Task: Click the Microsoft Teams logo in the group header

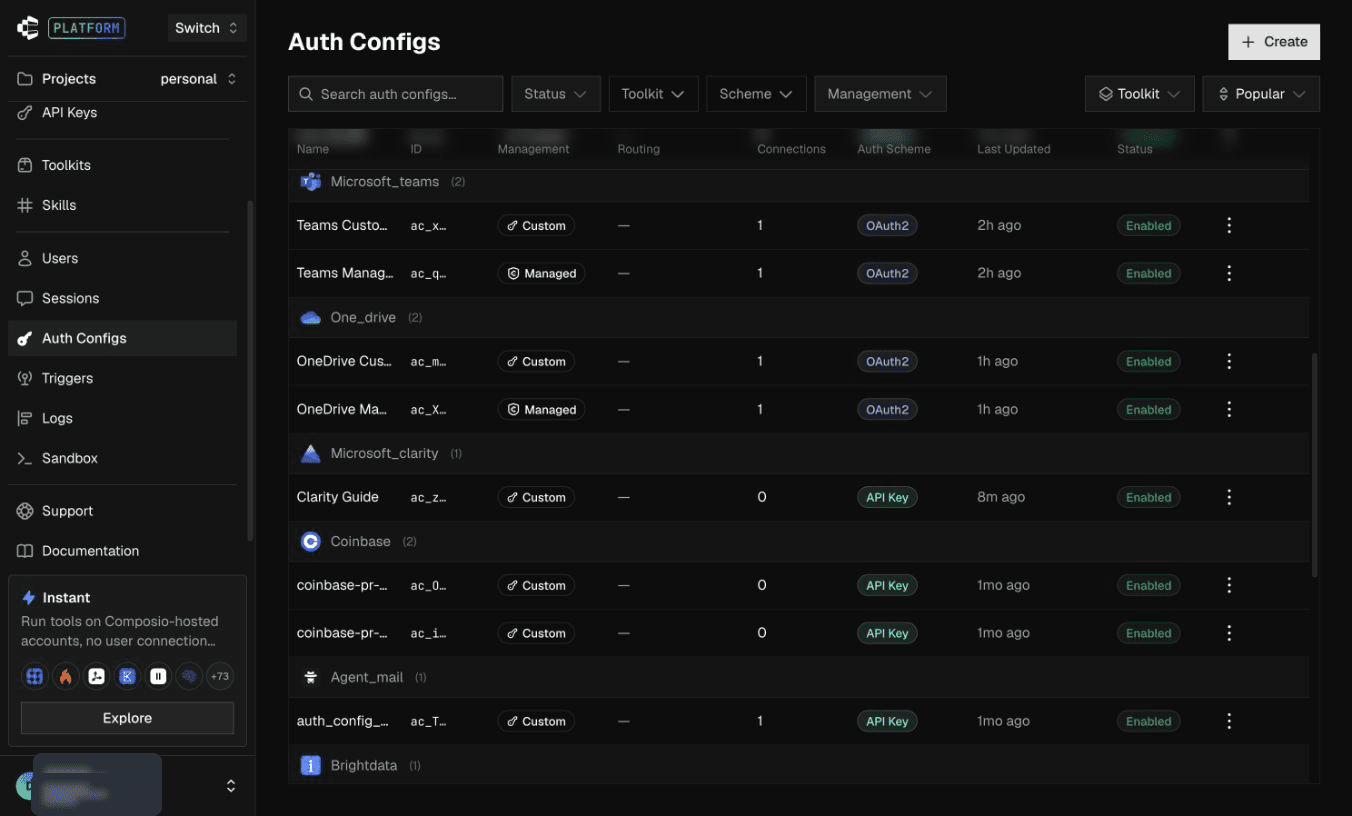Action: coord(311,182)
